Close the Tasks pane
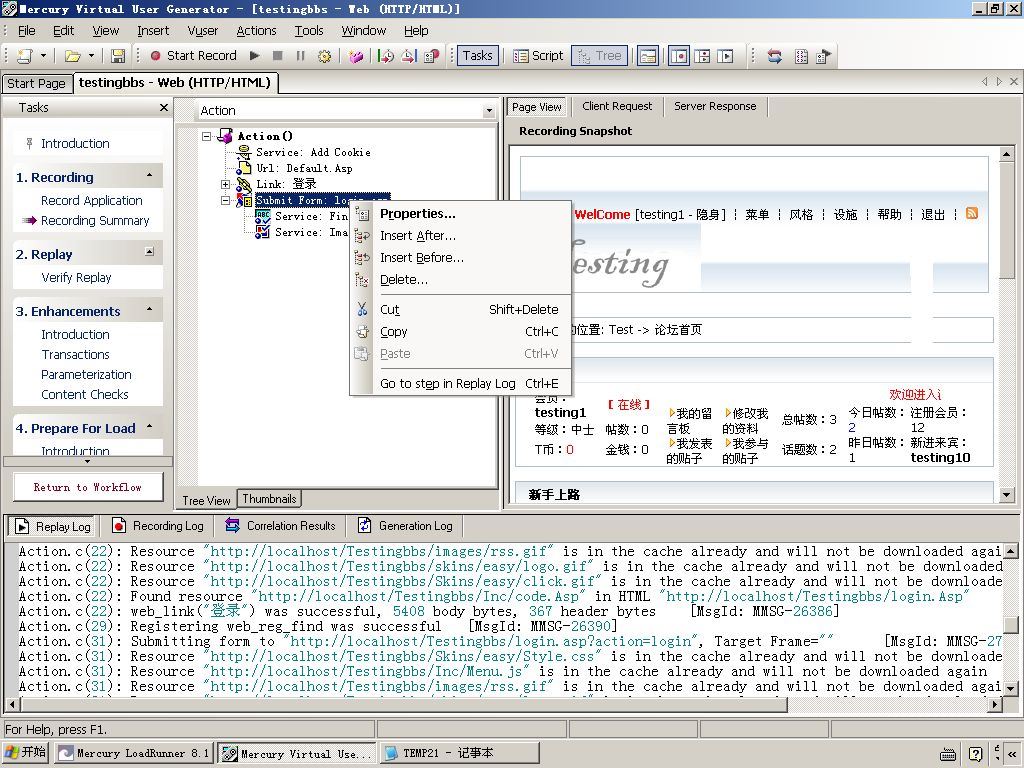1024x768 pixels. coord(163,108)
